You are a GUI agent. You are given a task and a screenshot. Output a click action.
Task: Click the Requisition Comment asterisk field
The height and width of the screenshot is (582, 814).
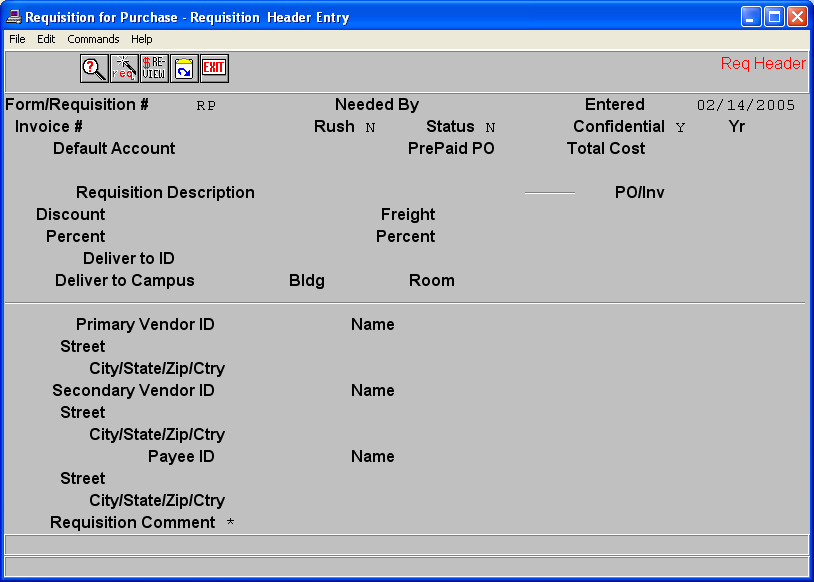[x=230, y=523]
